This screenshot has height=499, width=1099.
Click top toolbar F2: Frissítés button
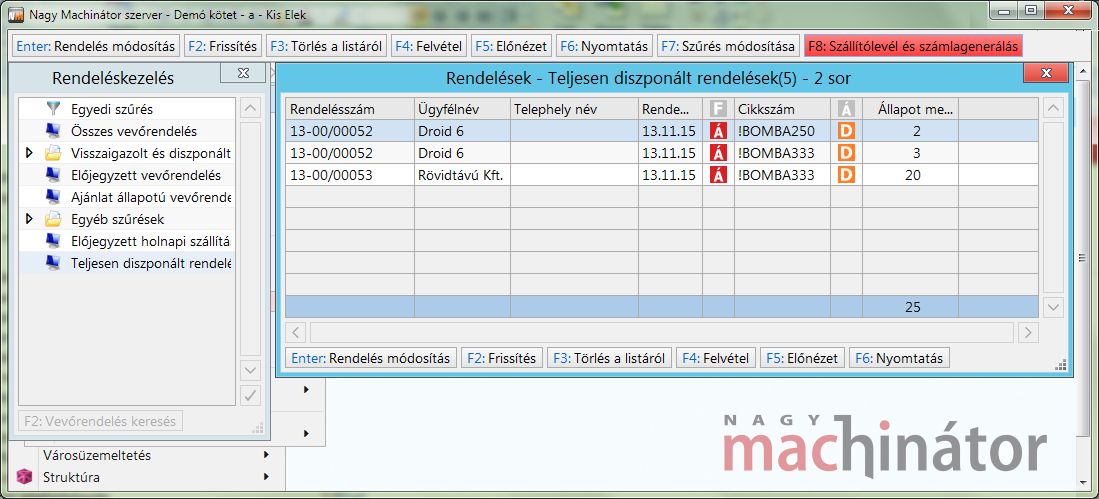point(224,46)
